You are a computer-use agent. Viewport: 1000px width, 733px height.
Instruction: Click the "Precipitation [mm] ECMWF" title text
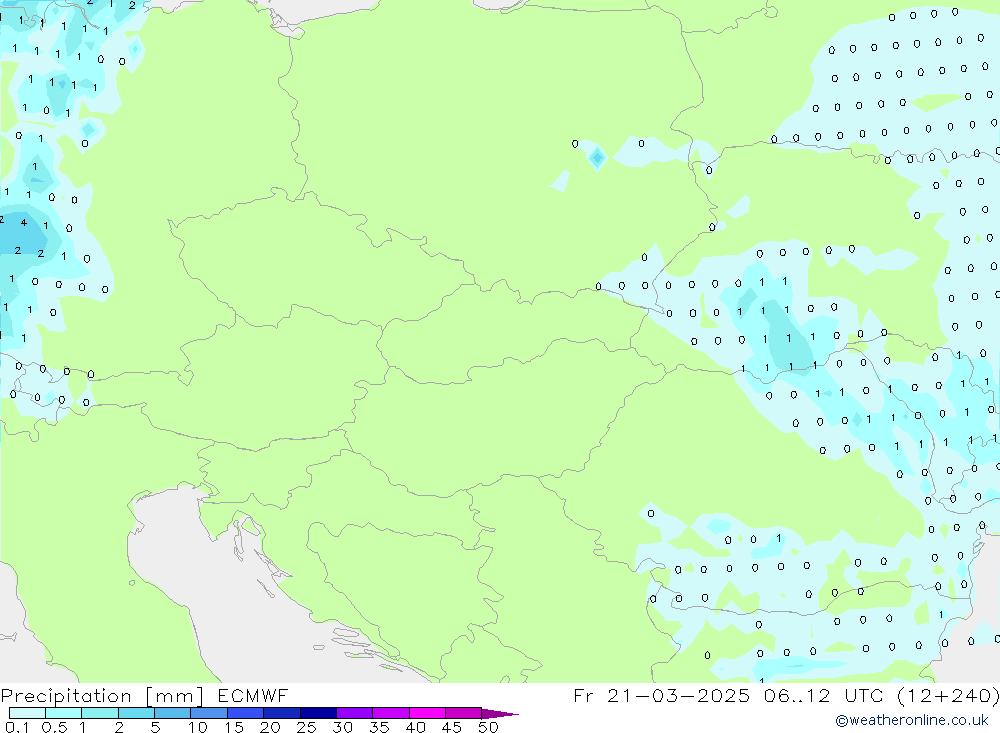tap(145, 696)
